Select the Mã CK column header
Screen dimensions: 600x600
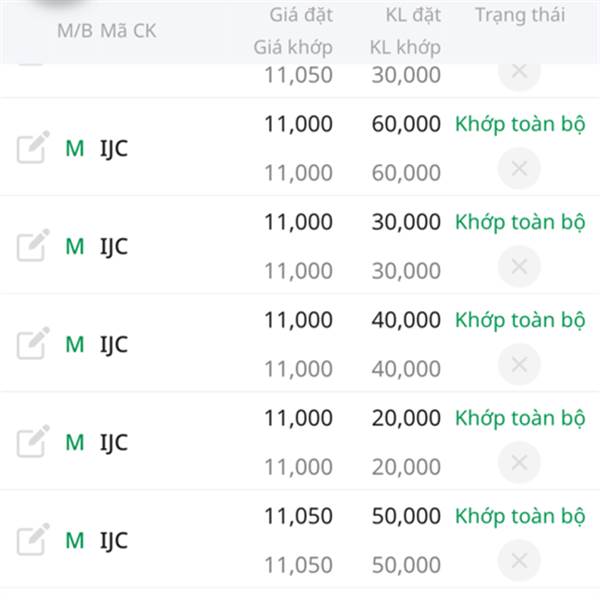coord(128,30)
